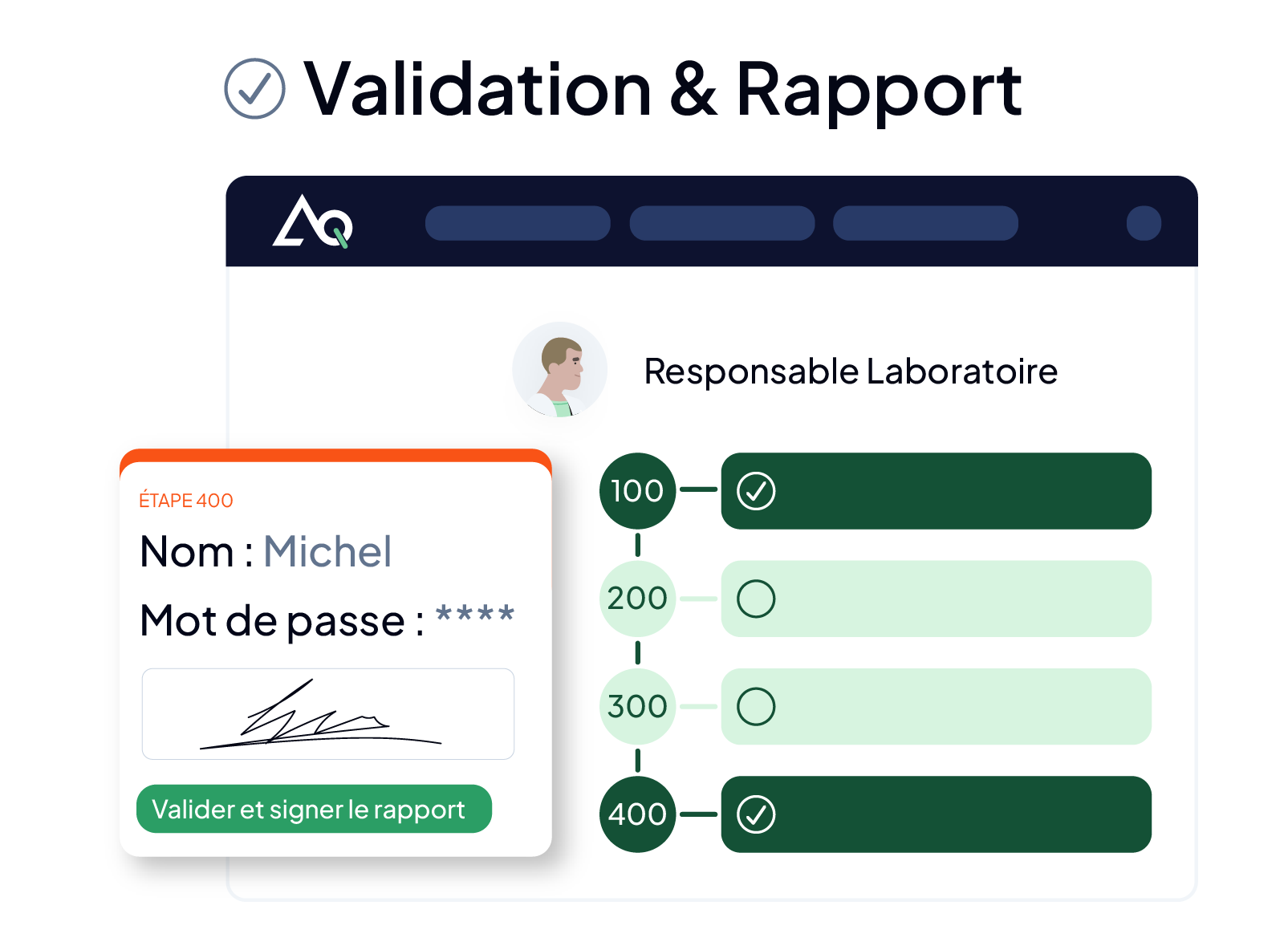The image size is (1288, 950).
Task: Select step 400 circle
Action: tap(638, 814)
